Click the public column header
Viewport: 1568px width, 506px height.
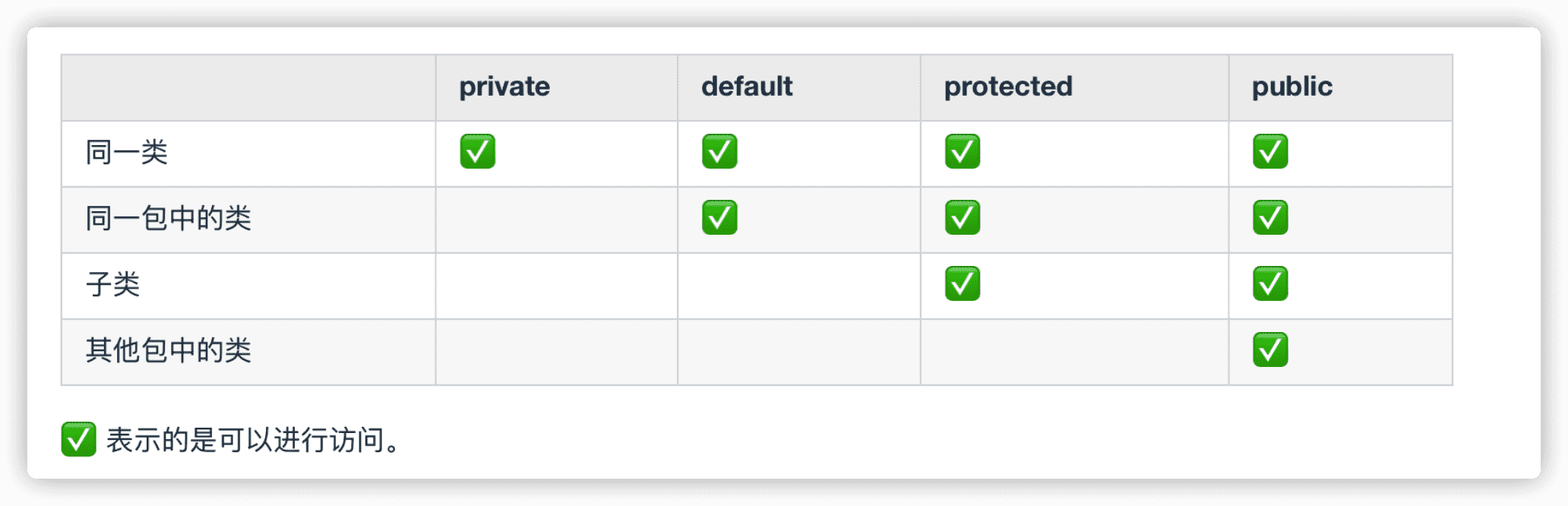click(x=1291, y=87)
